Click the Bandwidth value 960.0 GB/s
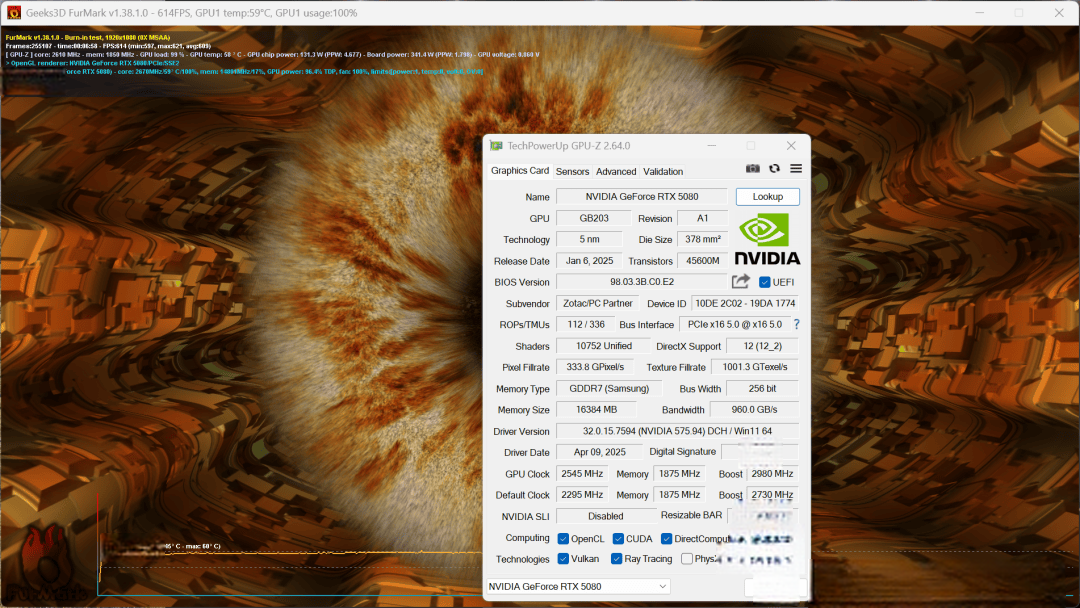Image resolution: width=1080 pixels, height=608 pixels. tap(754, 409)
